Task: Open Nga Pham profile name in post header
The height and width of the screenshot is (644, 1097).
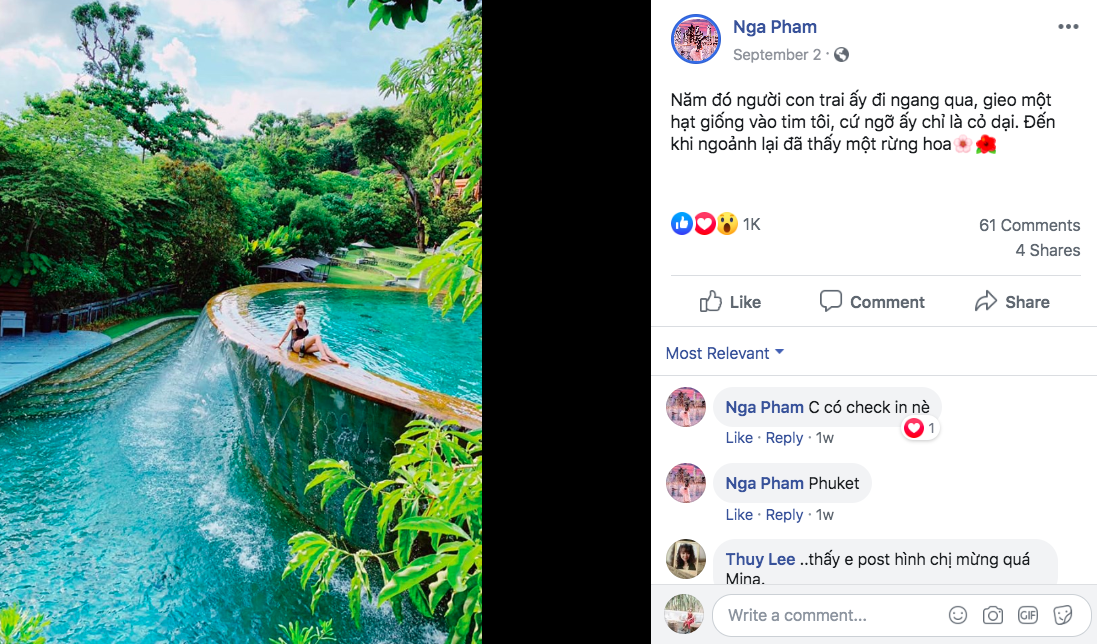Action: pos(774,27)
